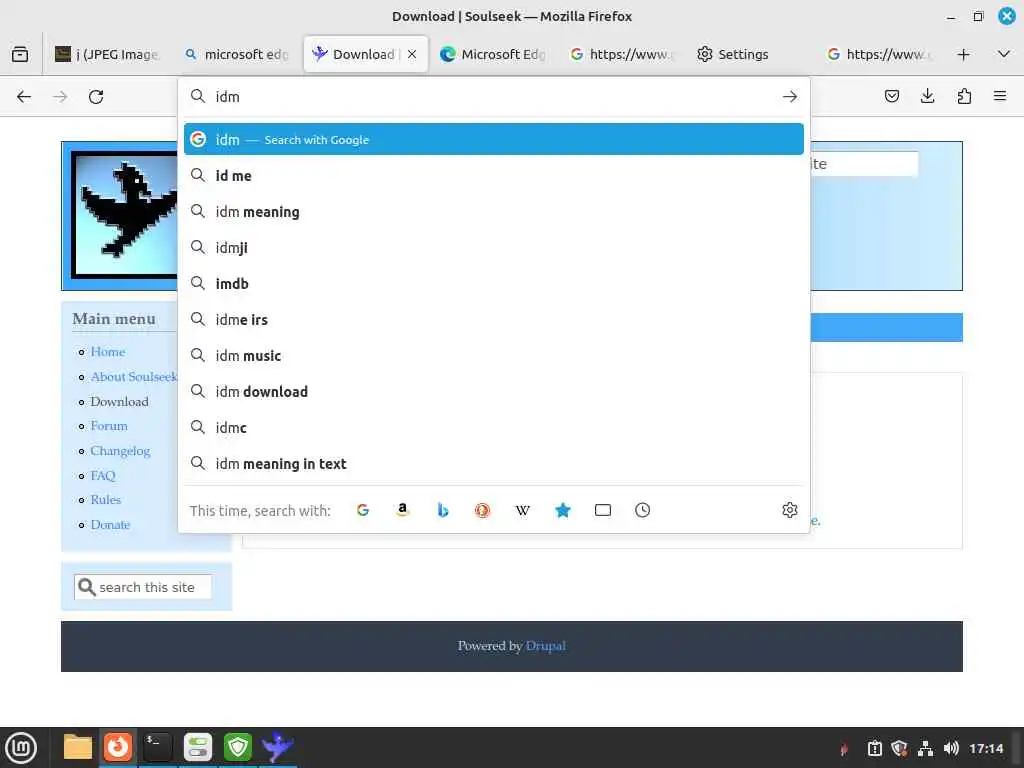This screenshot has height=768, width=1024.
Task: Open the Save to Pocket icon
Action: (x=891, y=96)
